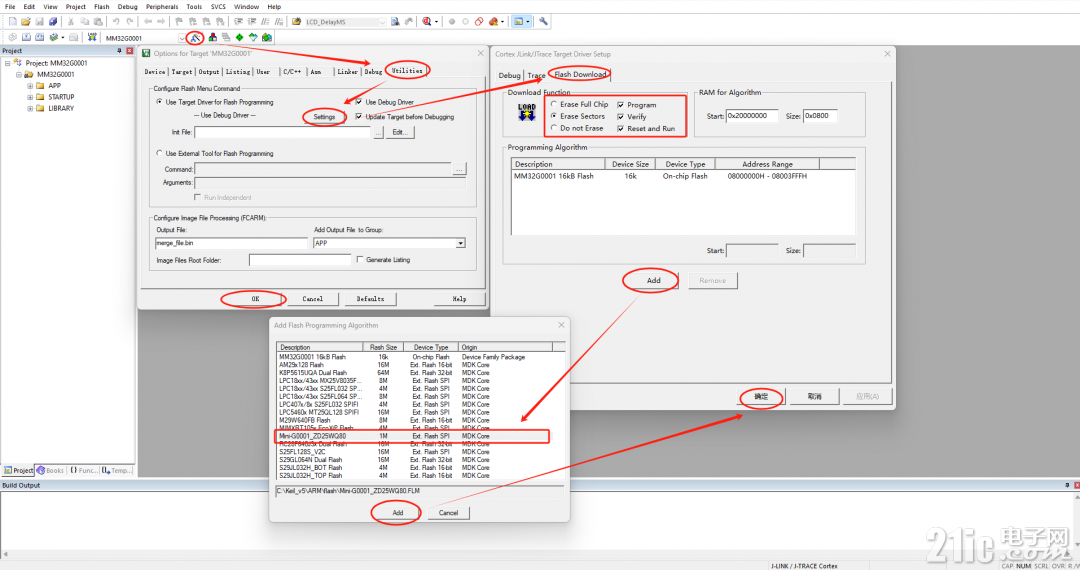This screenshot has width=1080, height=570.
Task: Expand the STARTUP folder
Action: [30, 97]
